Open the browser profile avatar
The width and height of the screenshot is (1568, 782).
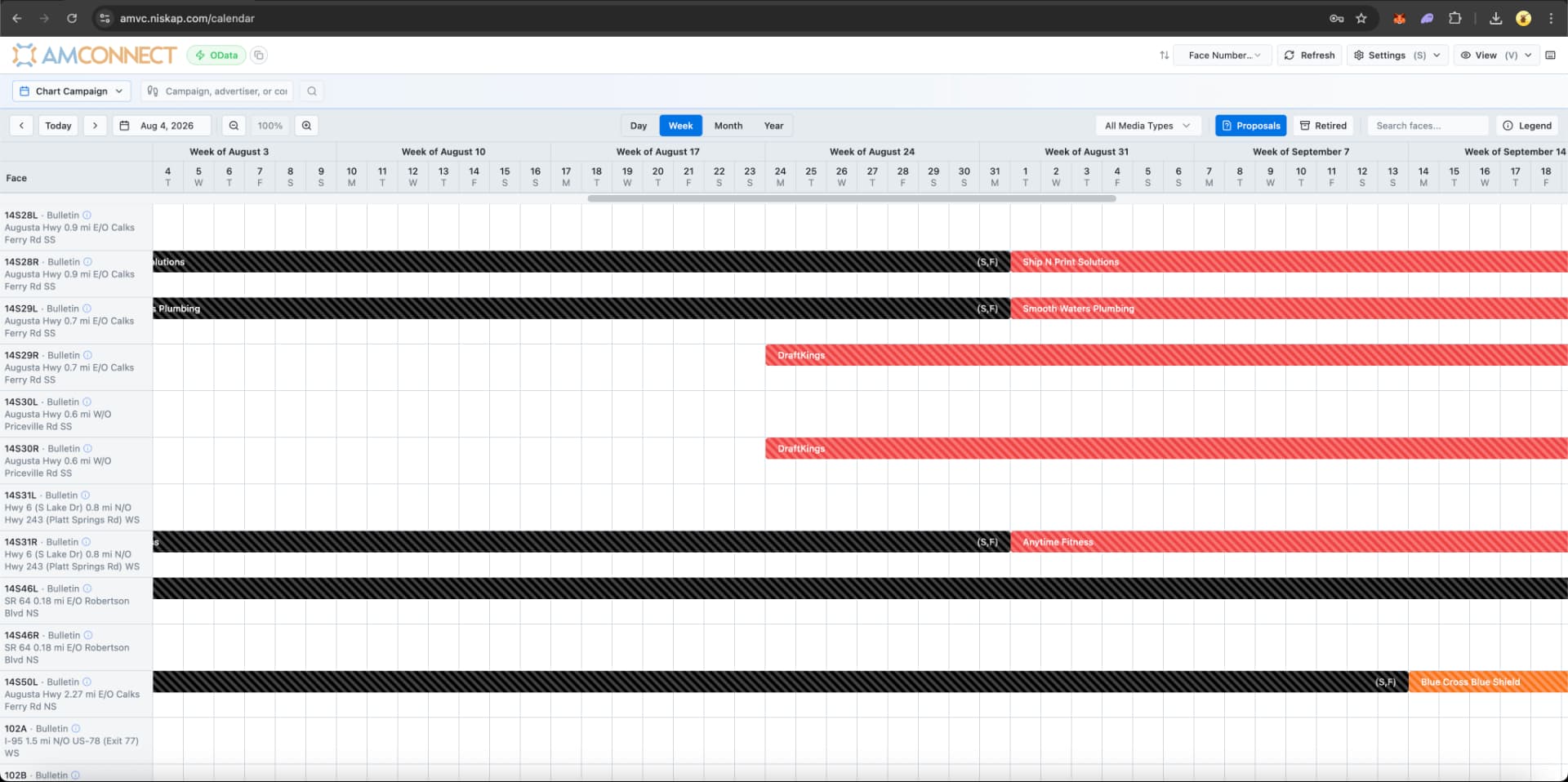1523,18
